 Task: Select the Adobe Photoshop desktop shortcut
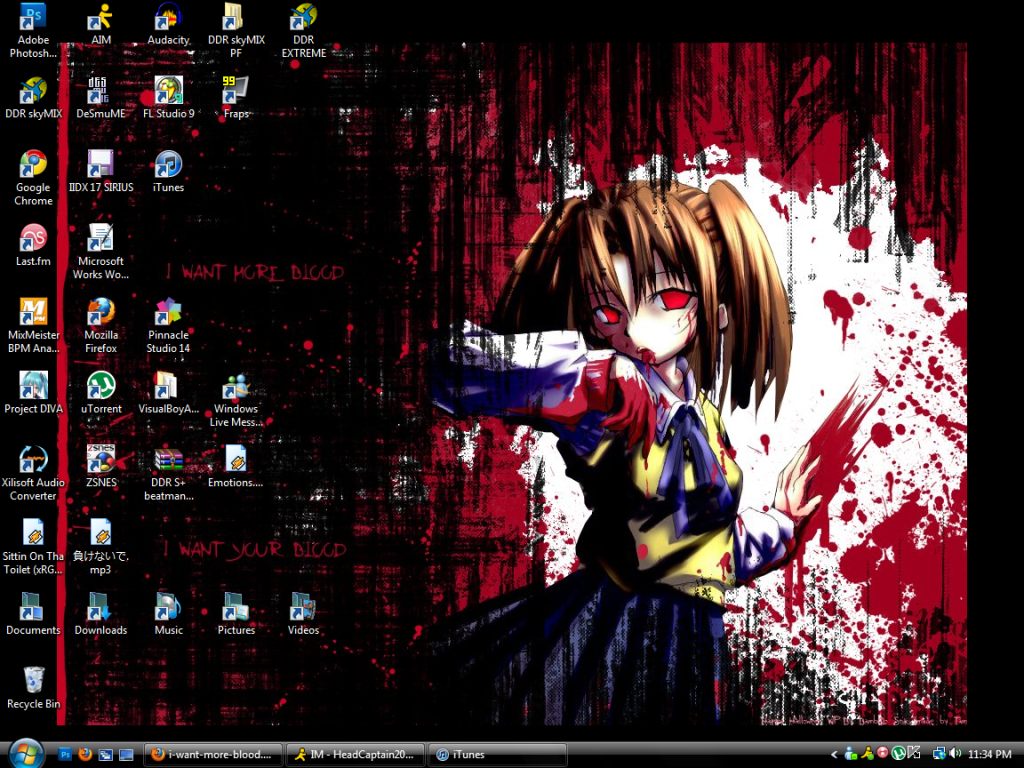tap(33, 31)
